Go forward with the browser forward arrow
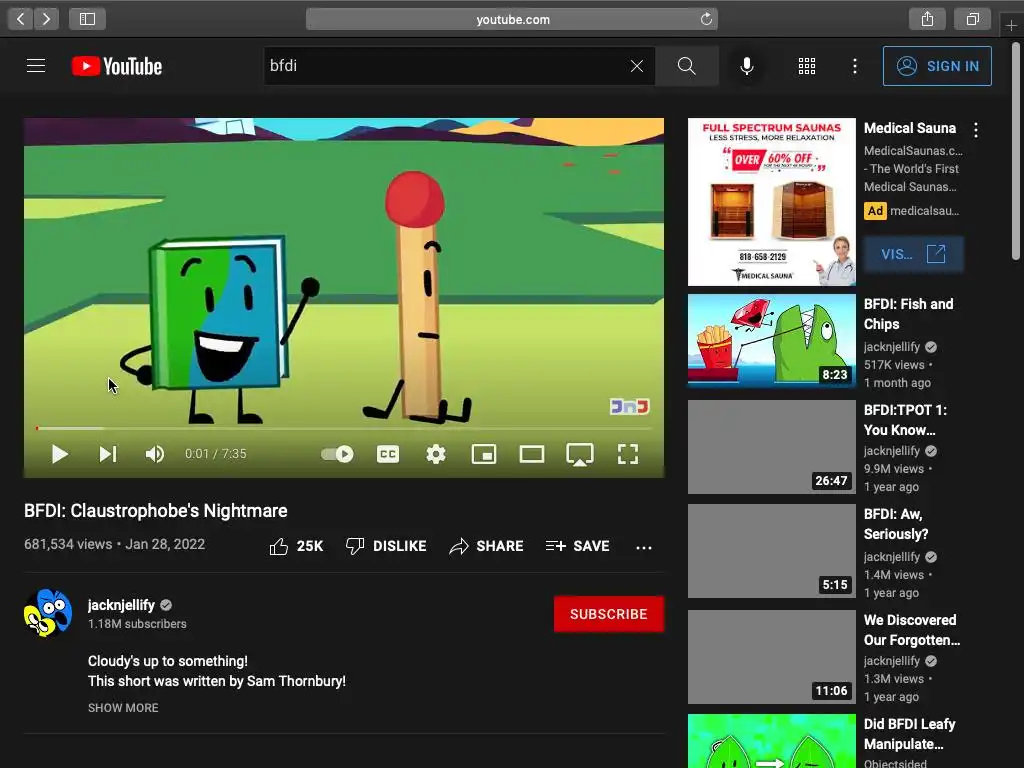This screenshot has width=1024, height=768. pos(46,19)
